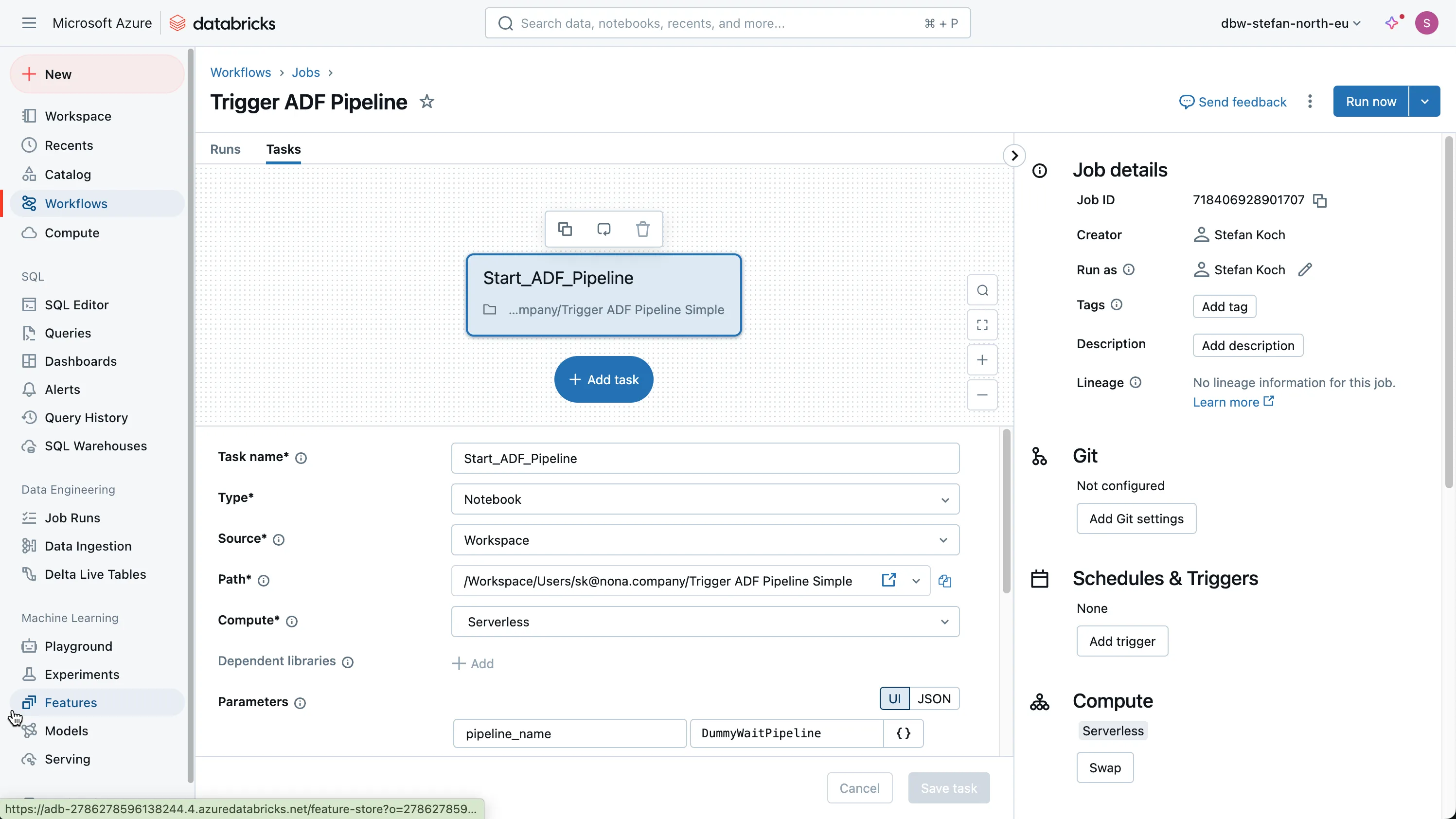Open the Run now options arrow
Image resolution: width=1456 pixels, height=819 pixels.
coord(1424,102)
